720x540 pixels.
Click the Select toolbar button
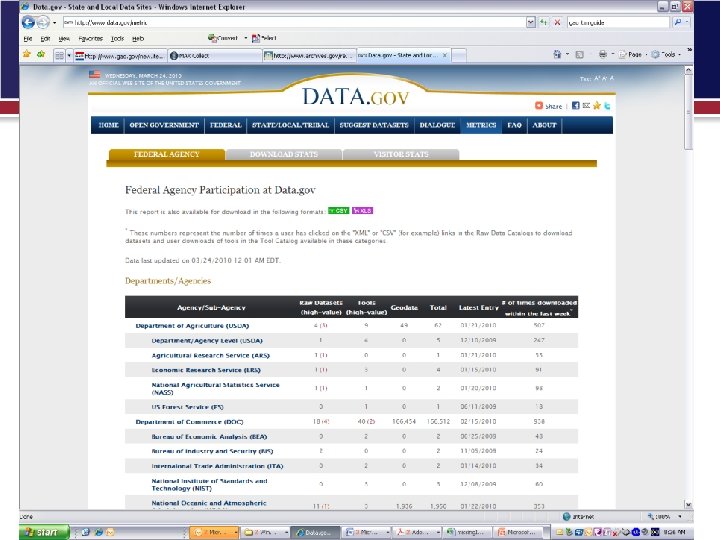[264, 38]
